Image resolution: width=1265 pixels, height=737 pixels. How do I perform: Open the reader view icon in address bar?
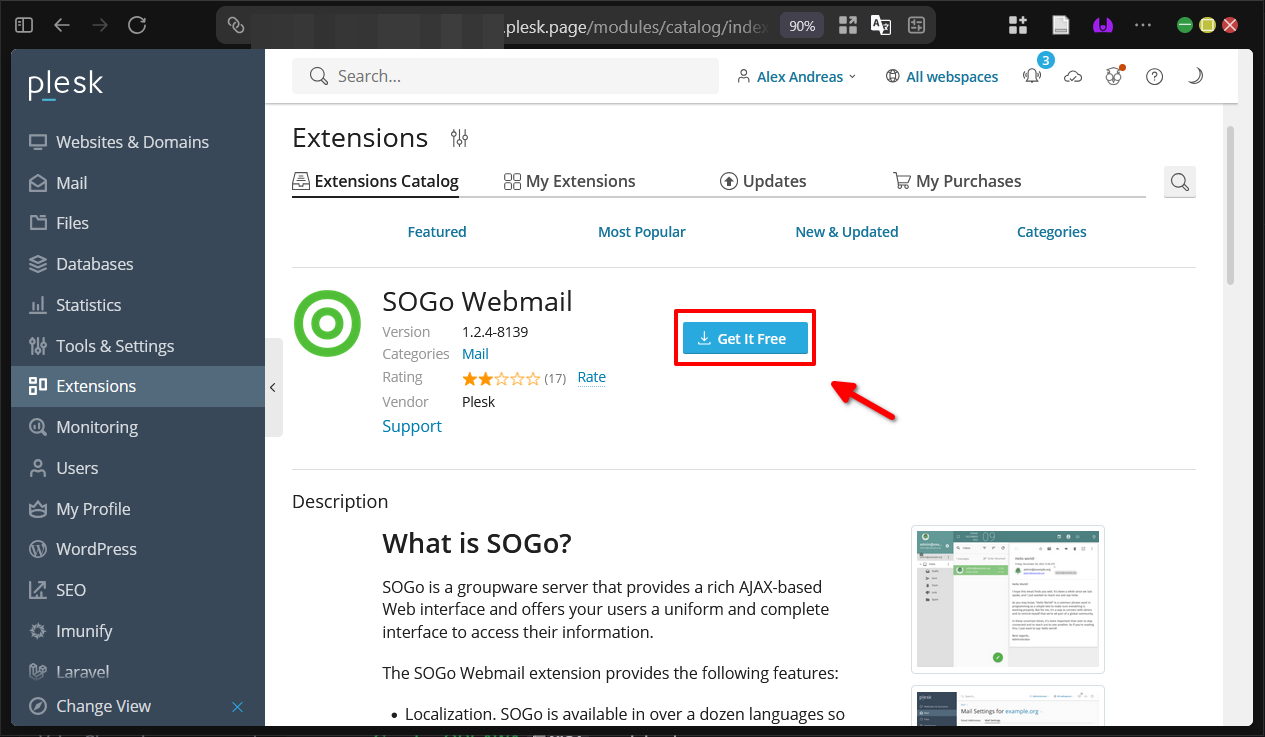click(915, 26)
